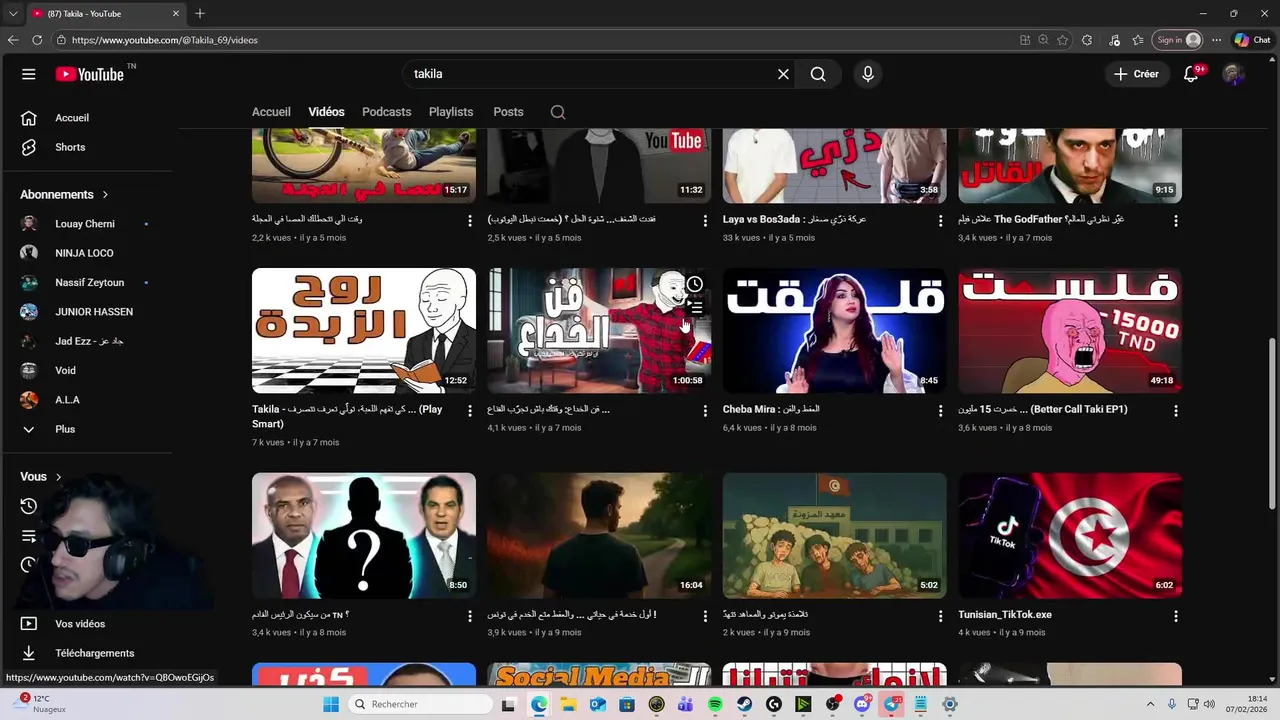
Task: Open options for the Cheba Mira video
Action: tap(940, 411)
